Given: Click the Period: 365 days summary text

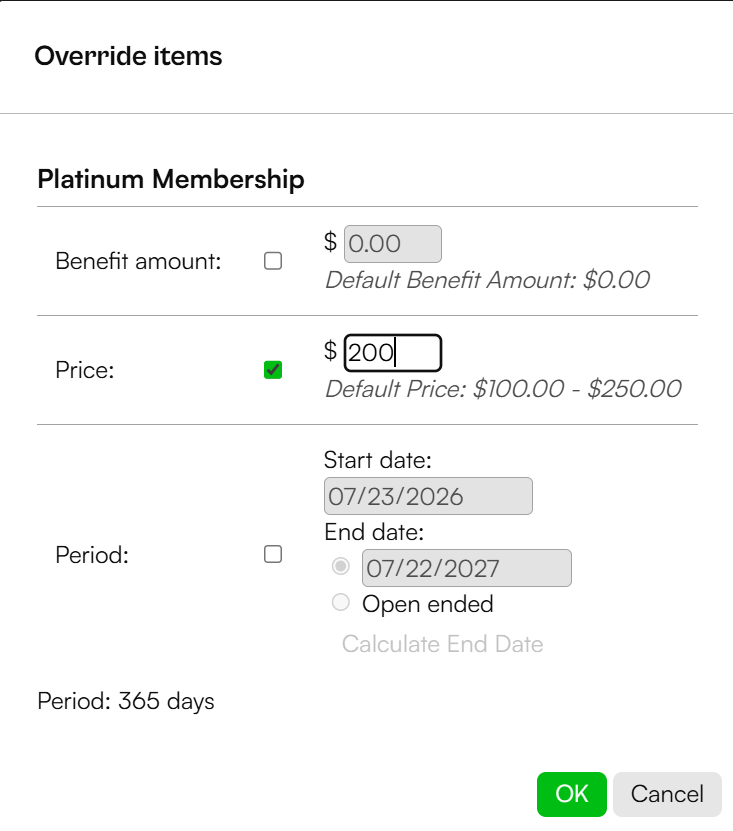Looking at the screenshot, I should (126, 701).
